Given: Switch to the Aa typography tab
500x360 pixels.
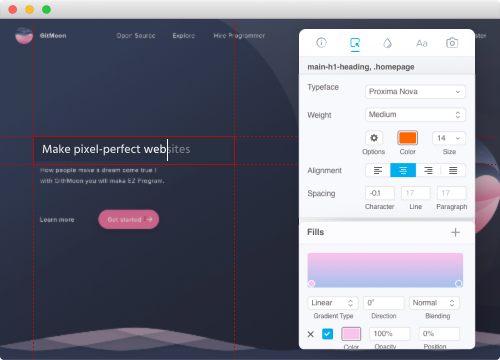Looking at the screenshot, I should click(422, 43).
